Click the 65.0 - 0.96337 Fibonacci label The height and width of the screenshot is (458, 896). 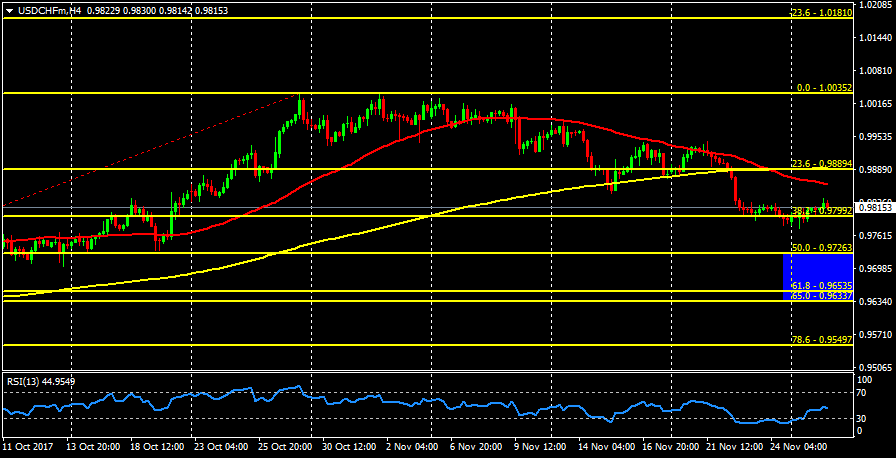(x=821, y=296)
